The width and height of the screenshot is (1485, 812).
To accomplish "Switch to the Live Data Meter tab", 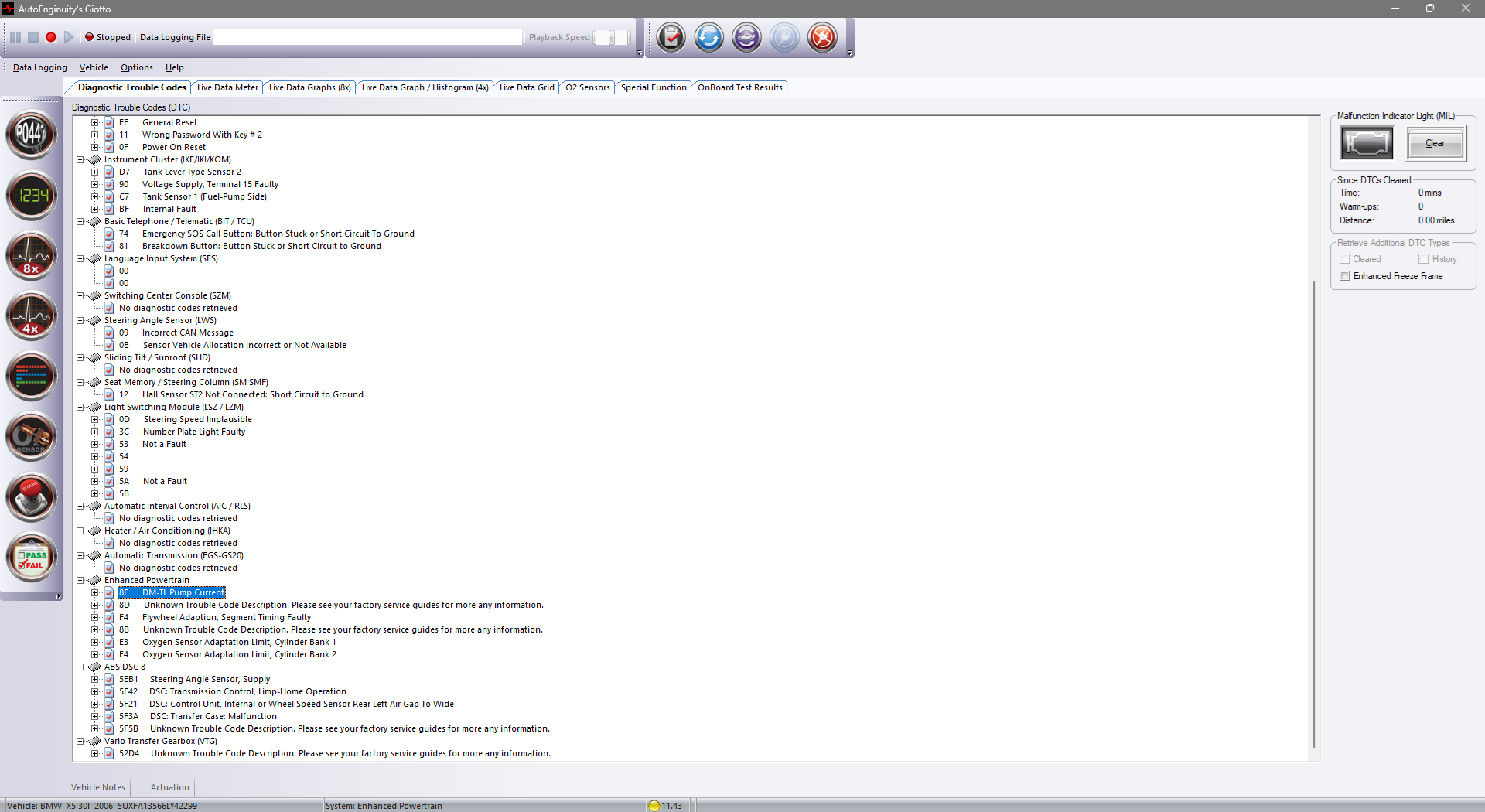I will (227, 87).
